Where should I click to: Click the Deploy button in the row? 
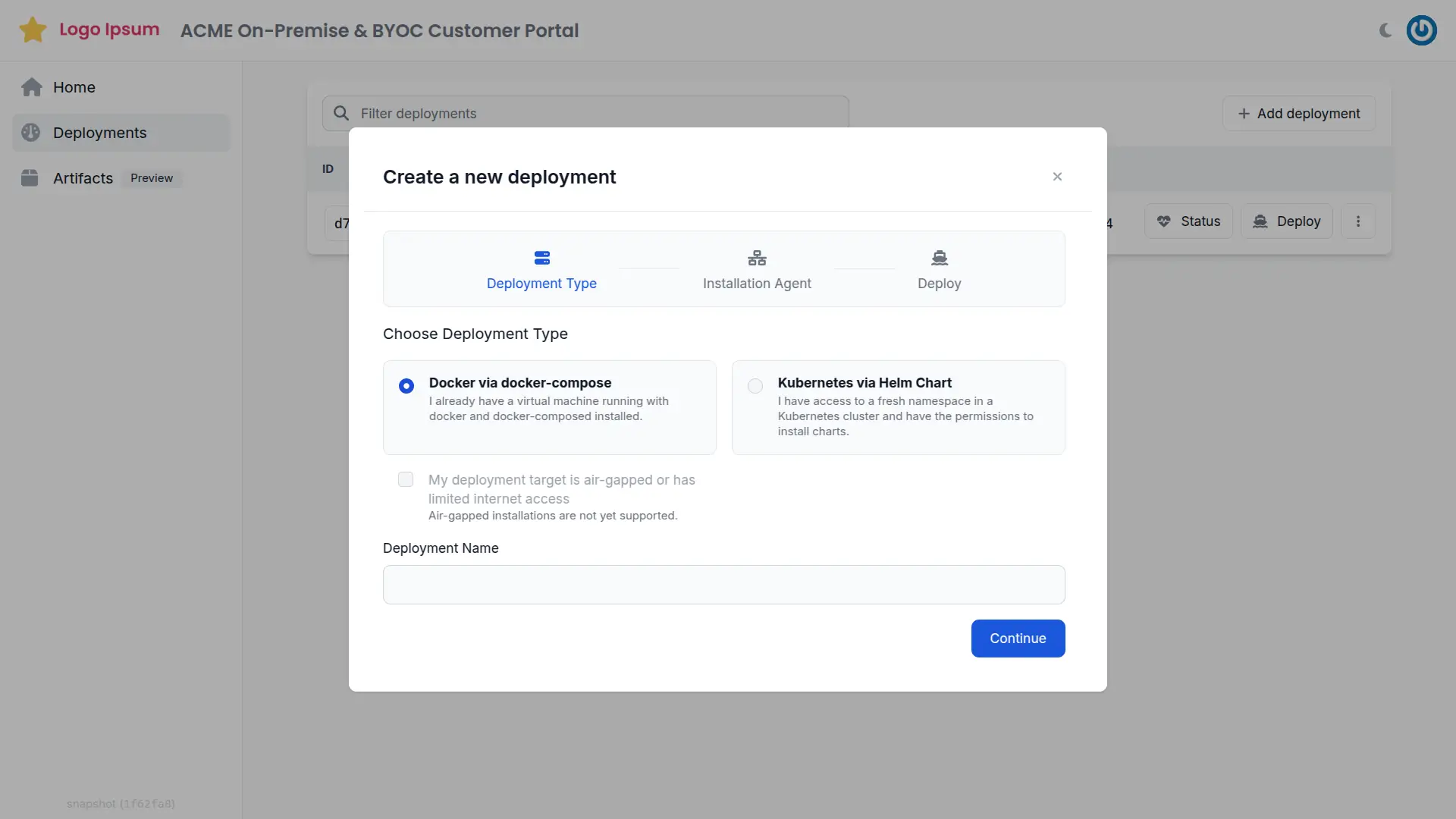pyautogui.click(x=1287, y=221)
